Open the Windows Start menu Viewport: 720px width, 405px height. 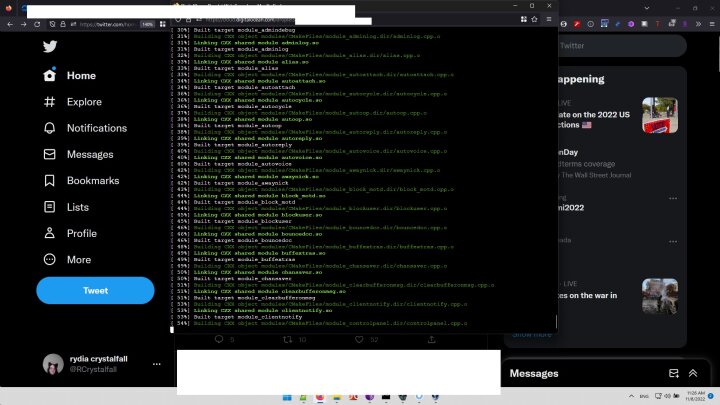coord(287,397)
